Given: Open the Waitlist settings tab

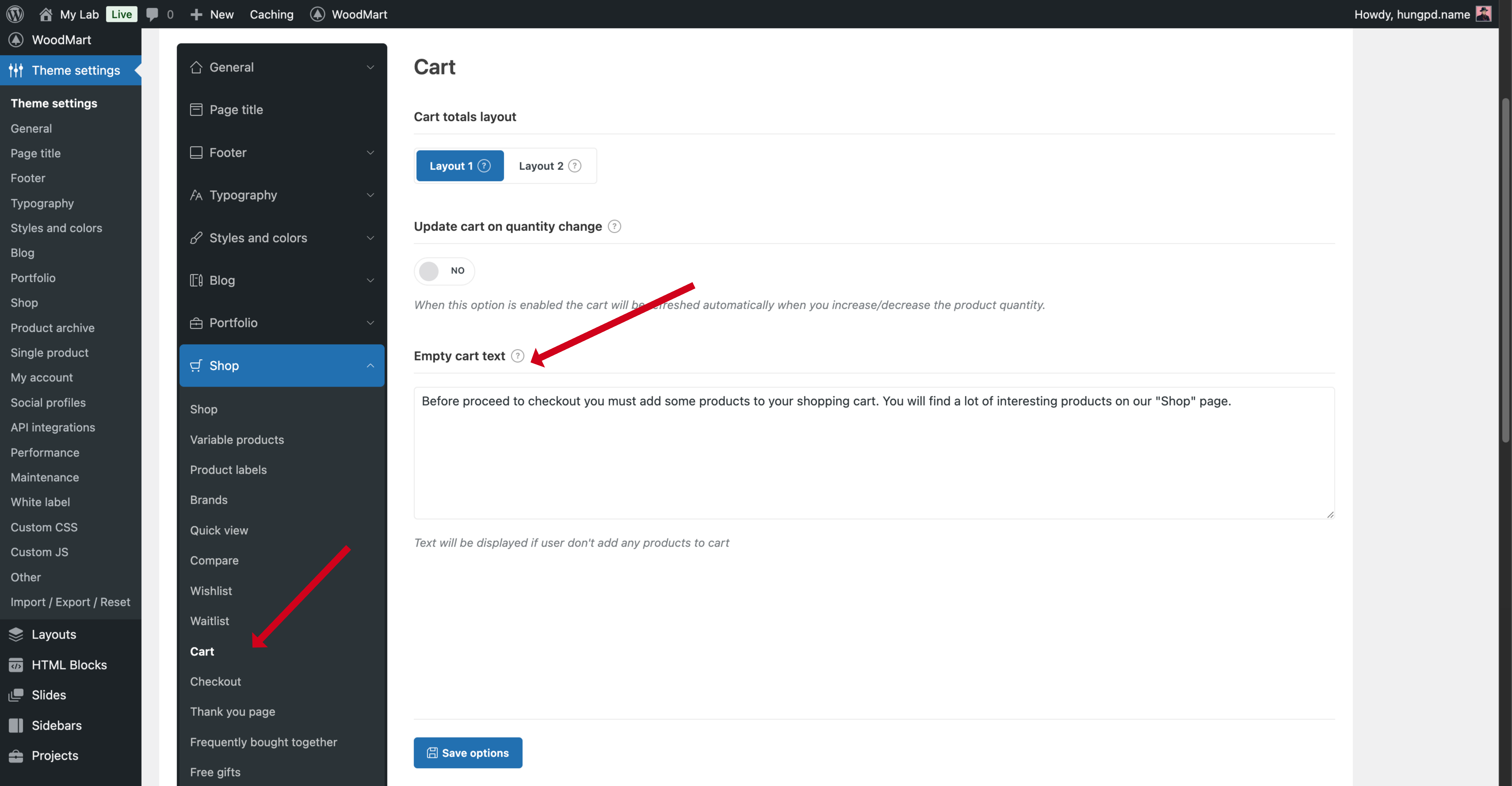Looking at the screenshot, I should pos(210,621).
